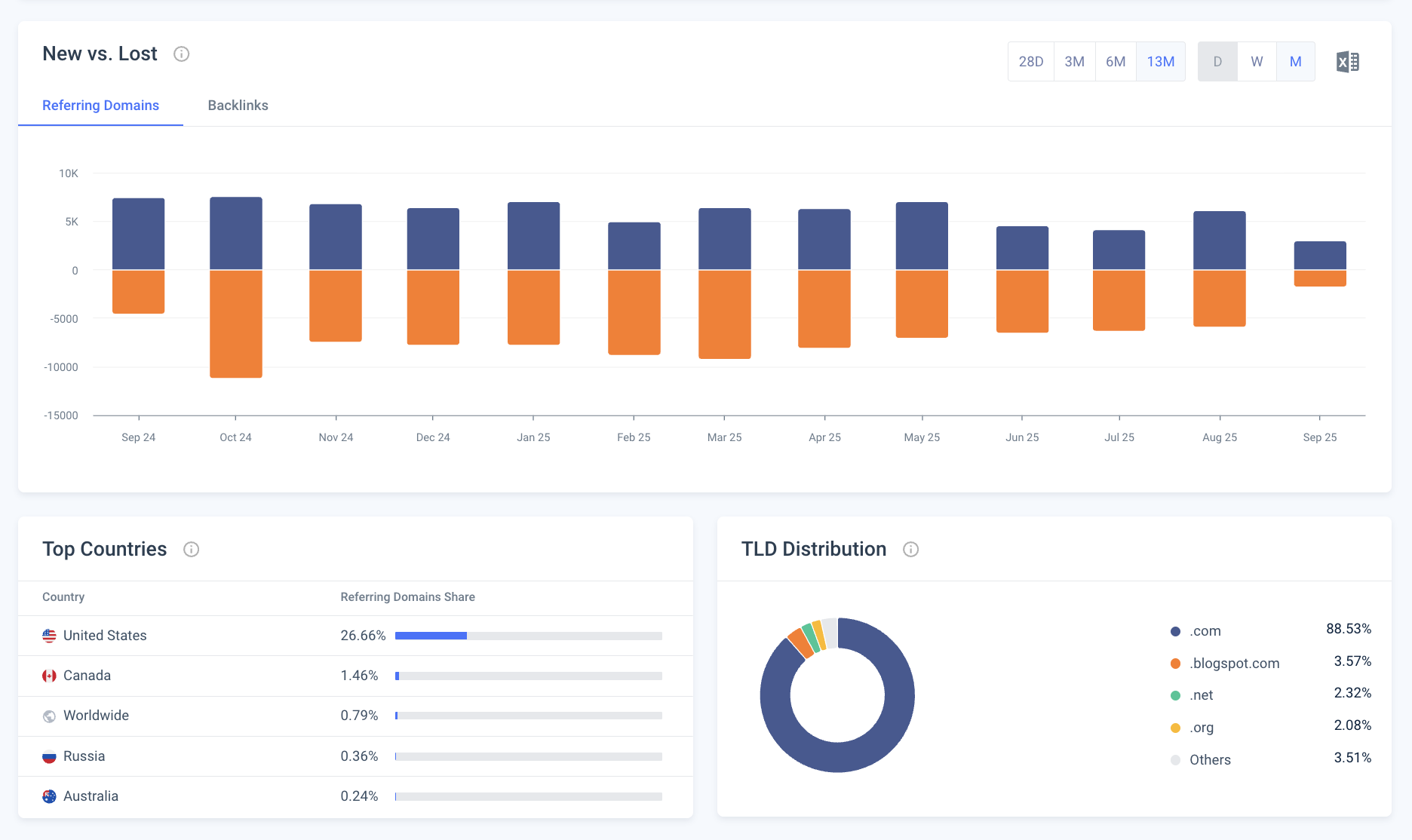Click the Canada flag icon
The width and height of the screenshot is (1412, 840).
point(49,676)
